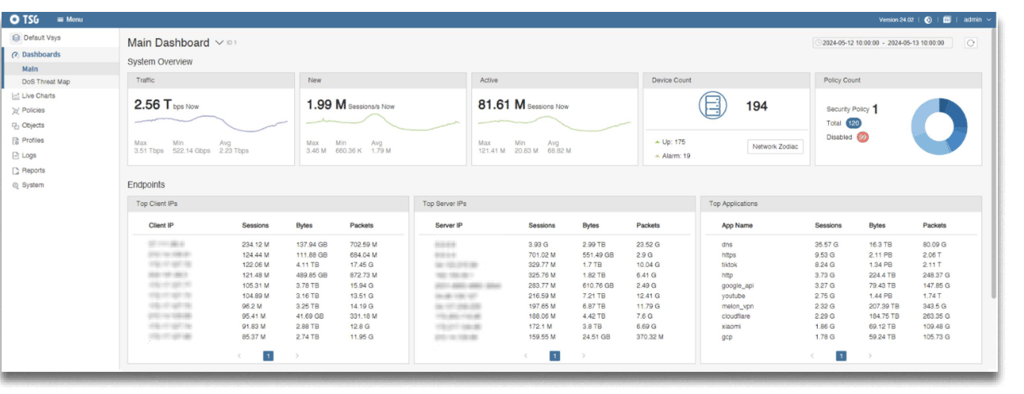
Task: Select Dashboards in the sidebar
Action: pos(60,55)
